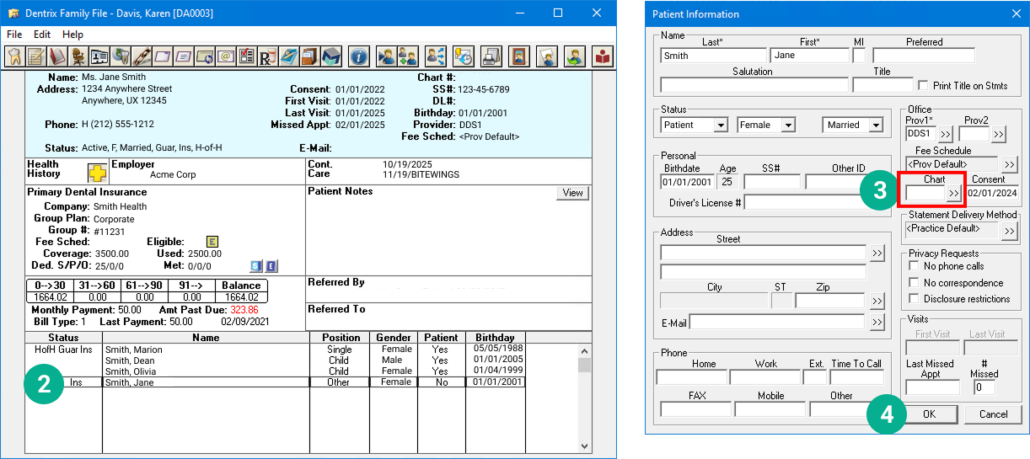Click OK in Patient Information dialog
This screenshot has width=1030, height=459.
(929, 414)
